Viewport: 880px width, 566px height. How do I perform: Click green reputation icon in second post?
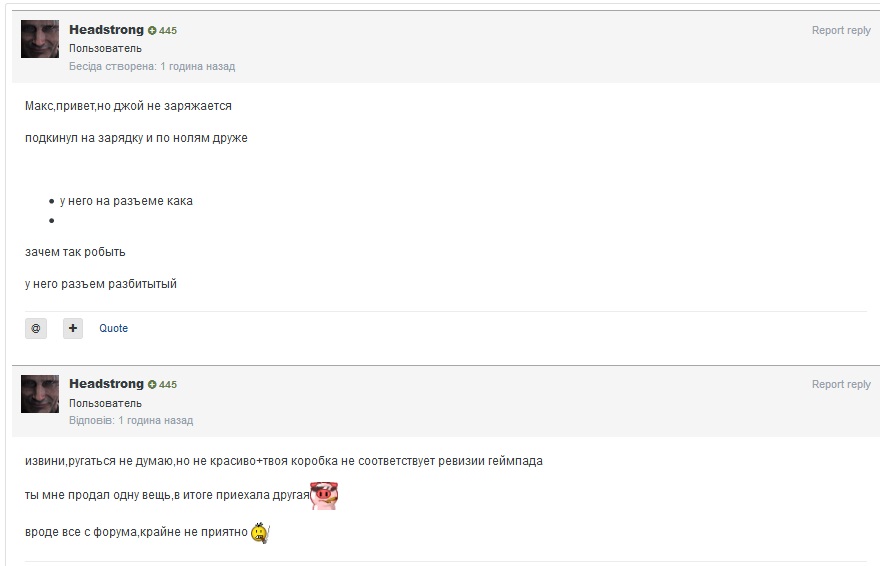click(x=152, y=385)
